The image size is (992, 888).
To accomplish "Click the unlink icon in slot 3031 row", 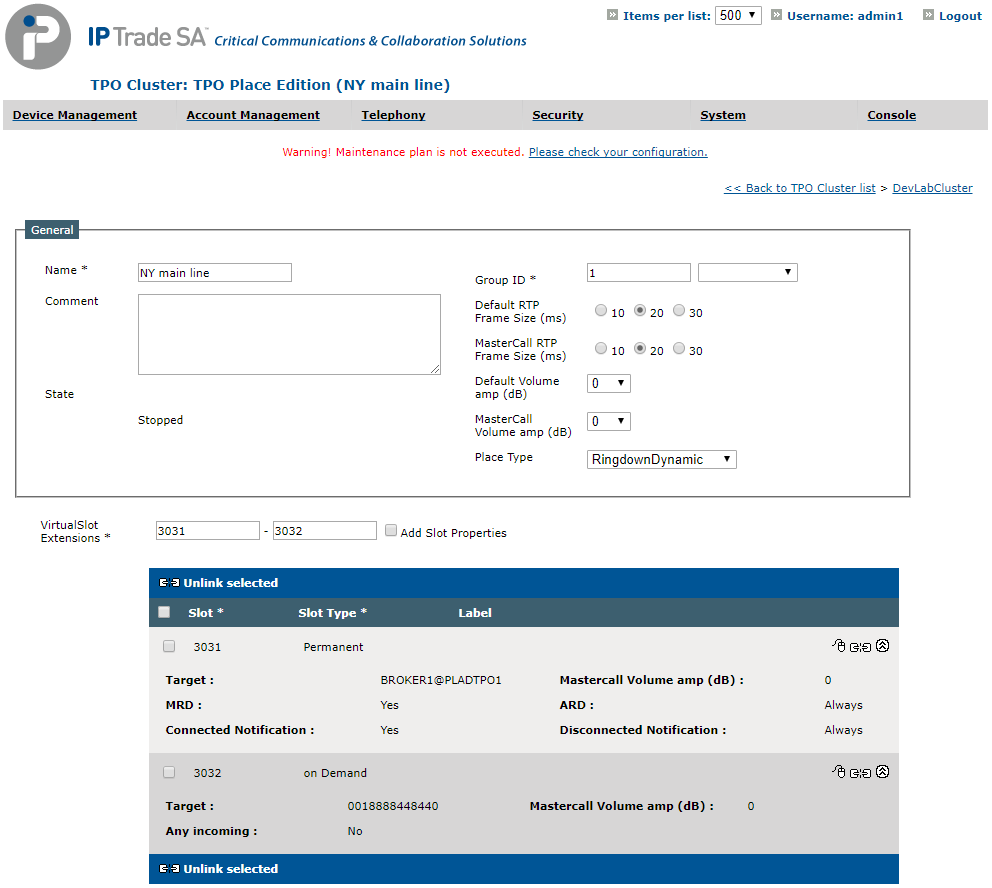I will [860, 647].
